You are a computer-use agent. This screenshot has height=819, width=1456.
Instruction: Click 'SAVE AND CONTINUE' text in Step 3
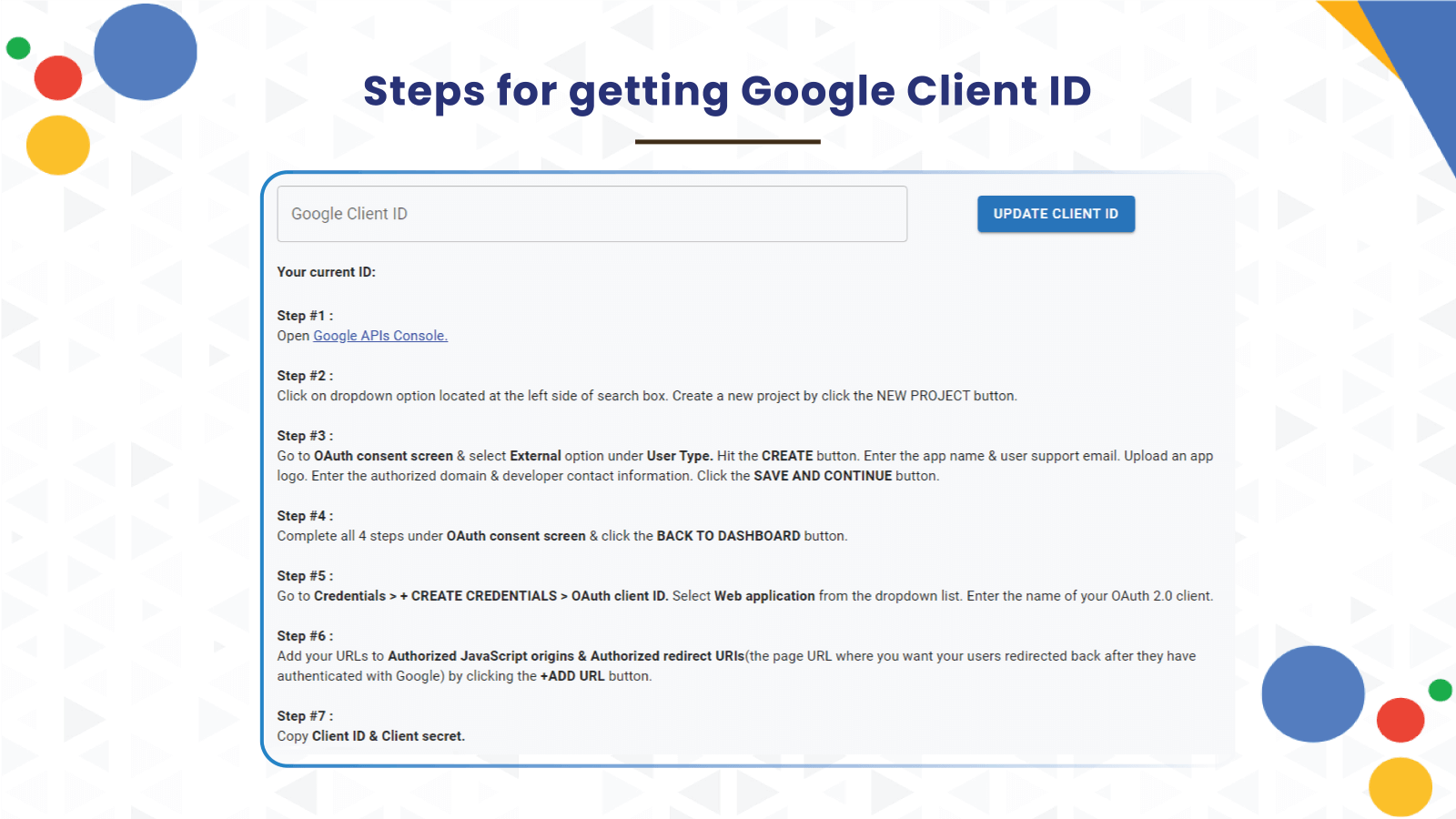[x=823, y=476]
